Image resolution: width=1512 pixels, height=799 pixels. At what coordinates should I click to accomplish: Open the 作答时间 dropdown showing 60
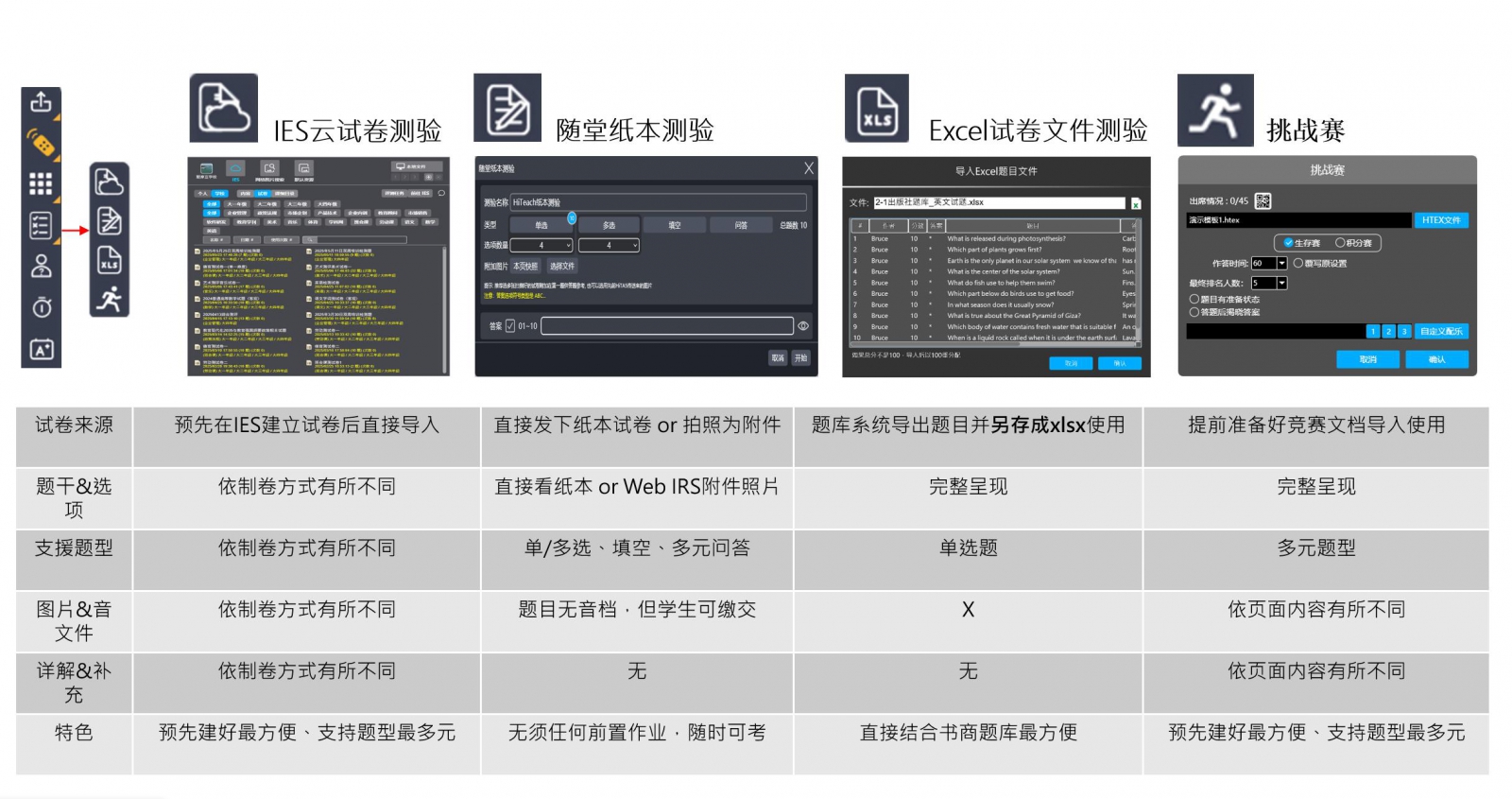coord(1282,264)
